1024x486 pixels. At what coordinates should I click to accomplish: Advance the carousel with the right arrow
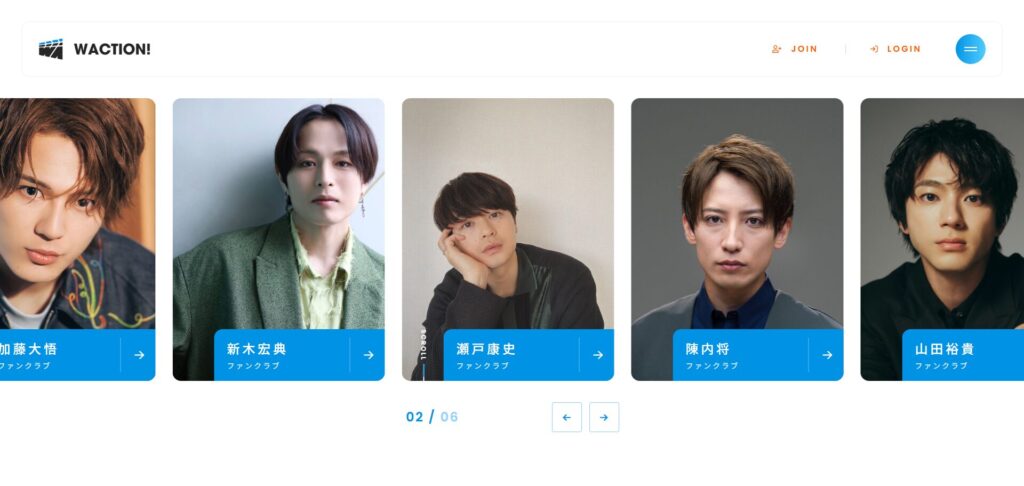(604, 417)
